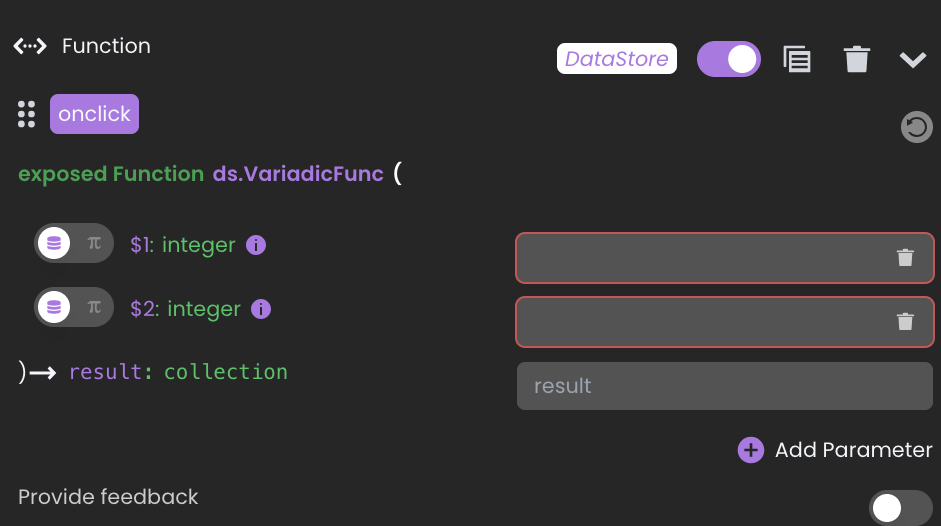Grab the six-dot drag handle icon
941x526 pixels.
[26, 114]
